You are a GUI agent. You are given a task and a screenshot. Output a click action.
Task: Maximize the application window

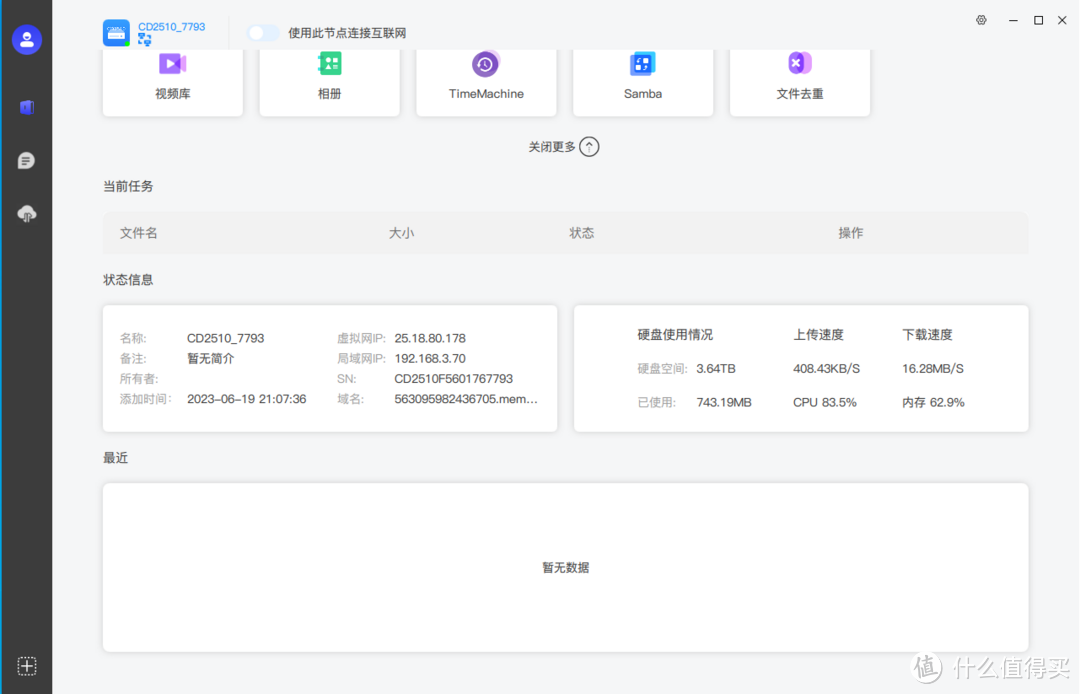[1038, 21]
